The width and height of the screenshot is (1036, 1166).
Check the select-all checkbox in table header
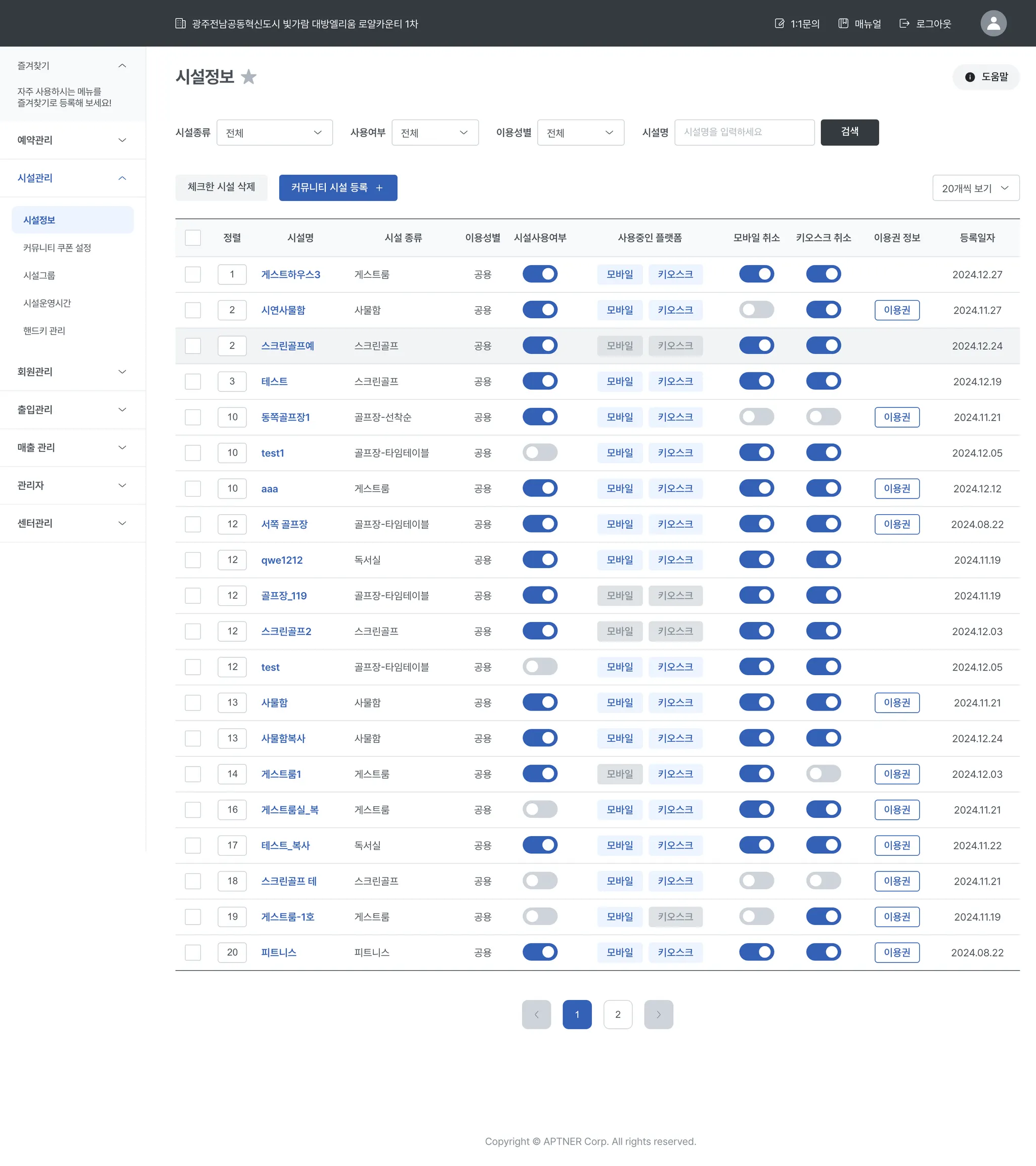(193, 238)
